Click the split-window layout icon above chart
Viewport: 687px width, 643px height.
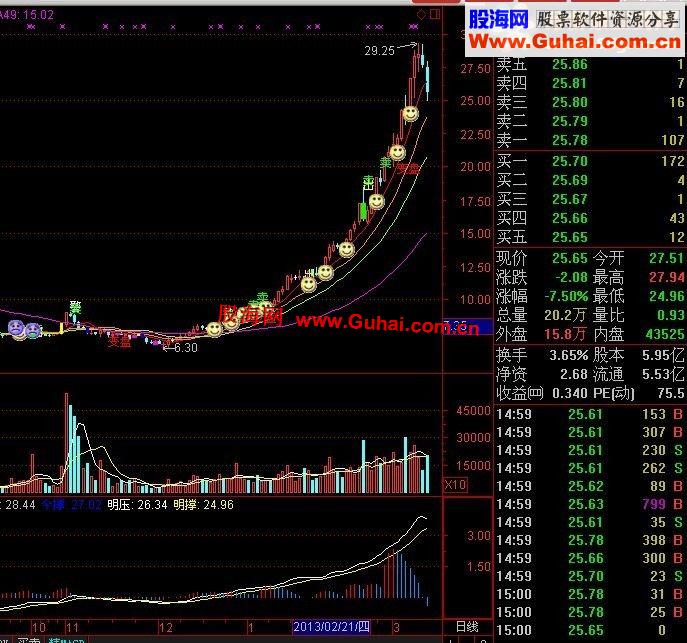pyautogui.click(x=435, y=14)
